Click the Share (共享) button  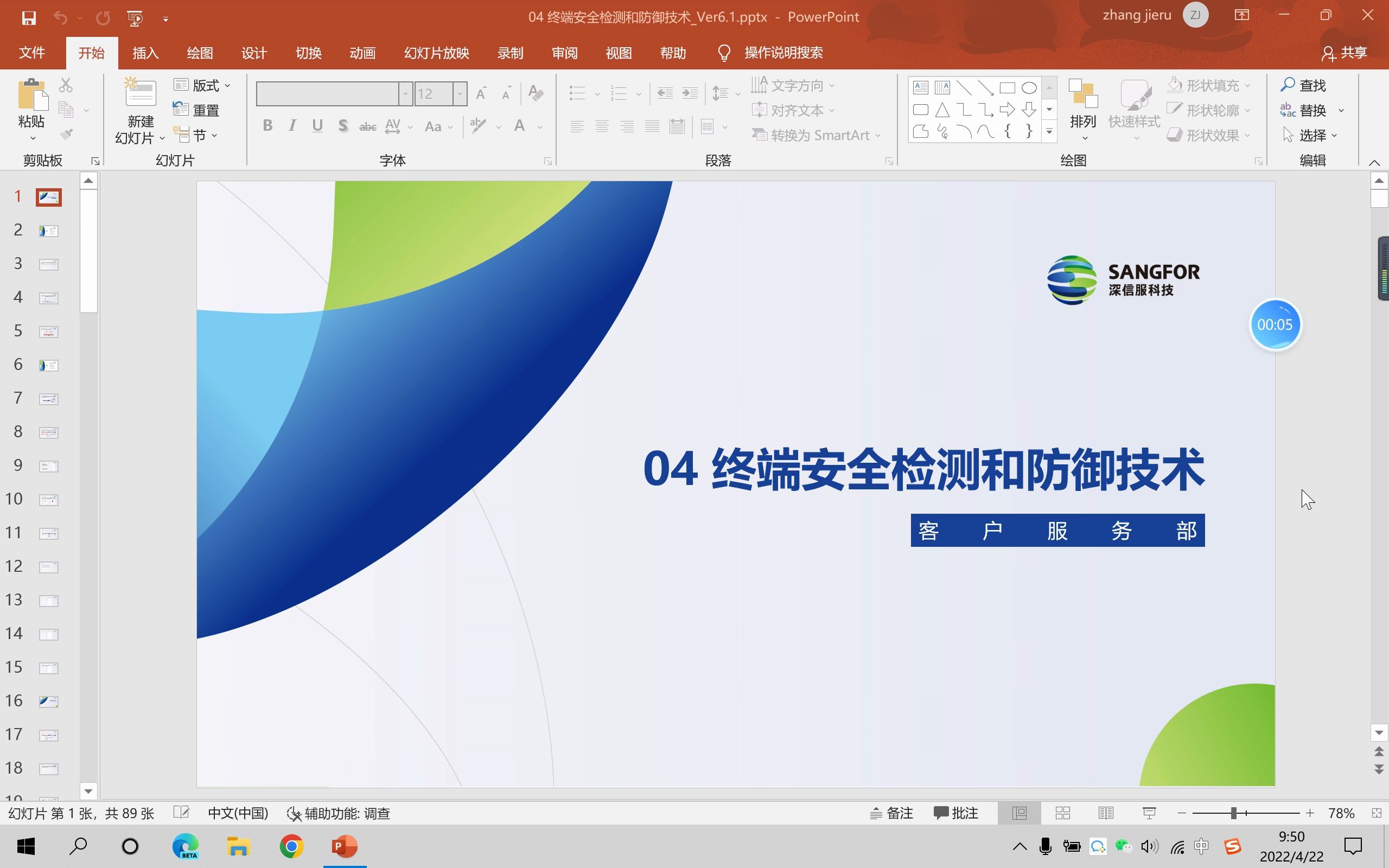pyautogui.click(x=1343, y=53)
